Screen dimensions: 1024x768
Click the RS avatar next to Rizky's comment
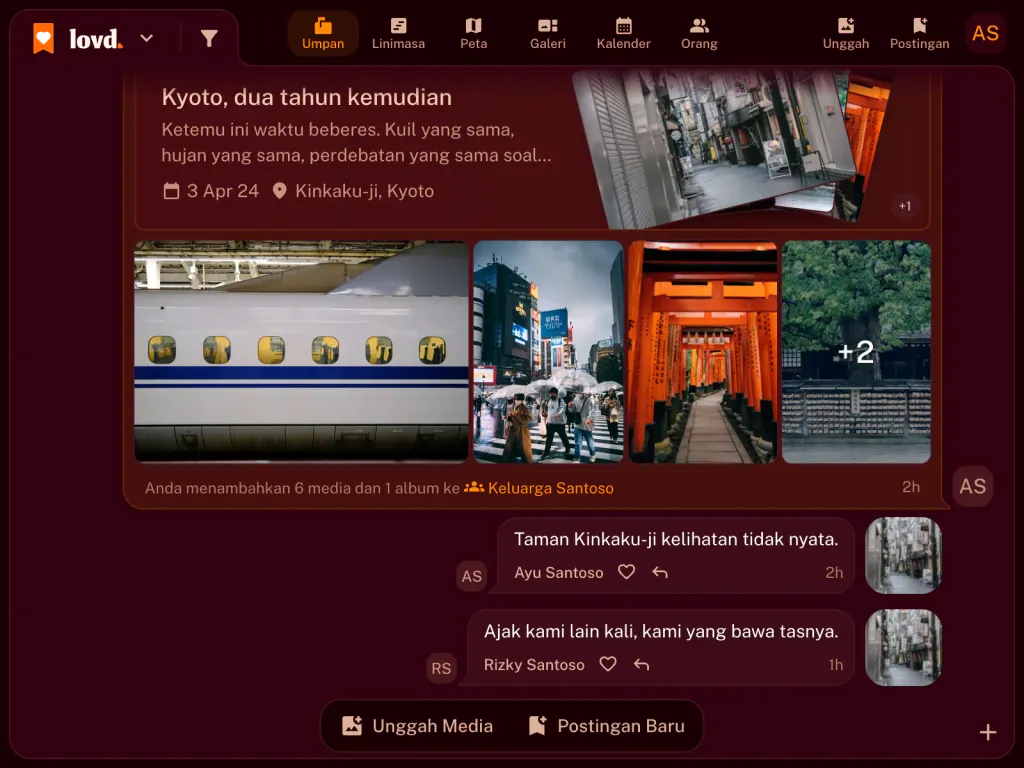(x=441, y=668)
